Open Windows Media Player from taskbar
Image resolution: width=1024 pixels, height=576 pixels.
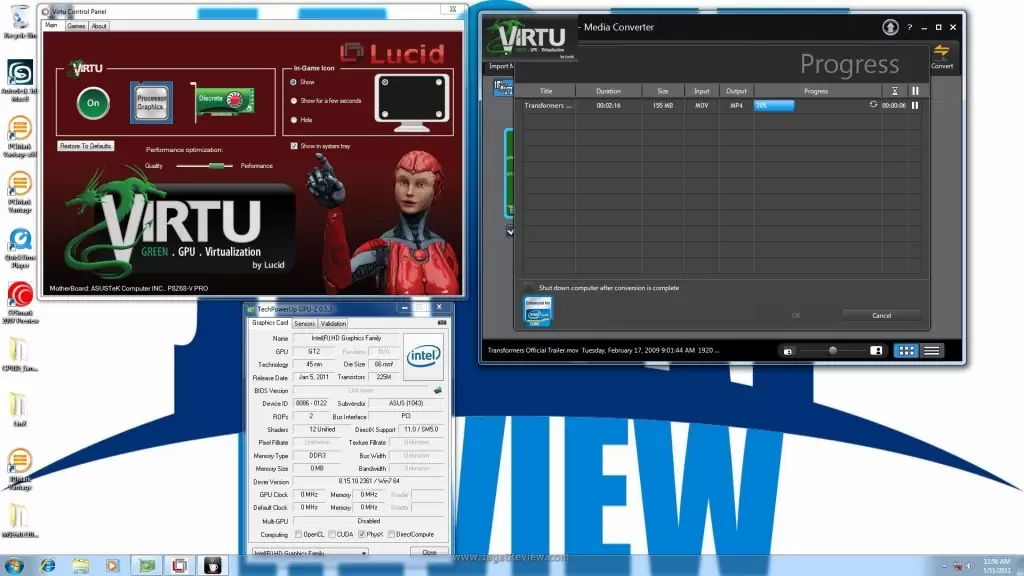point(112,566)
